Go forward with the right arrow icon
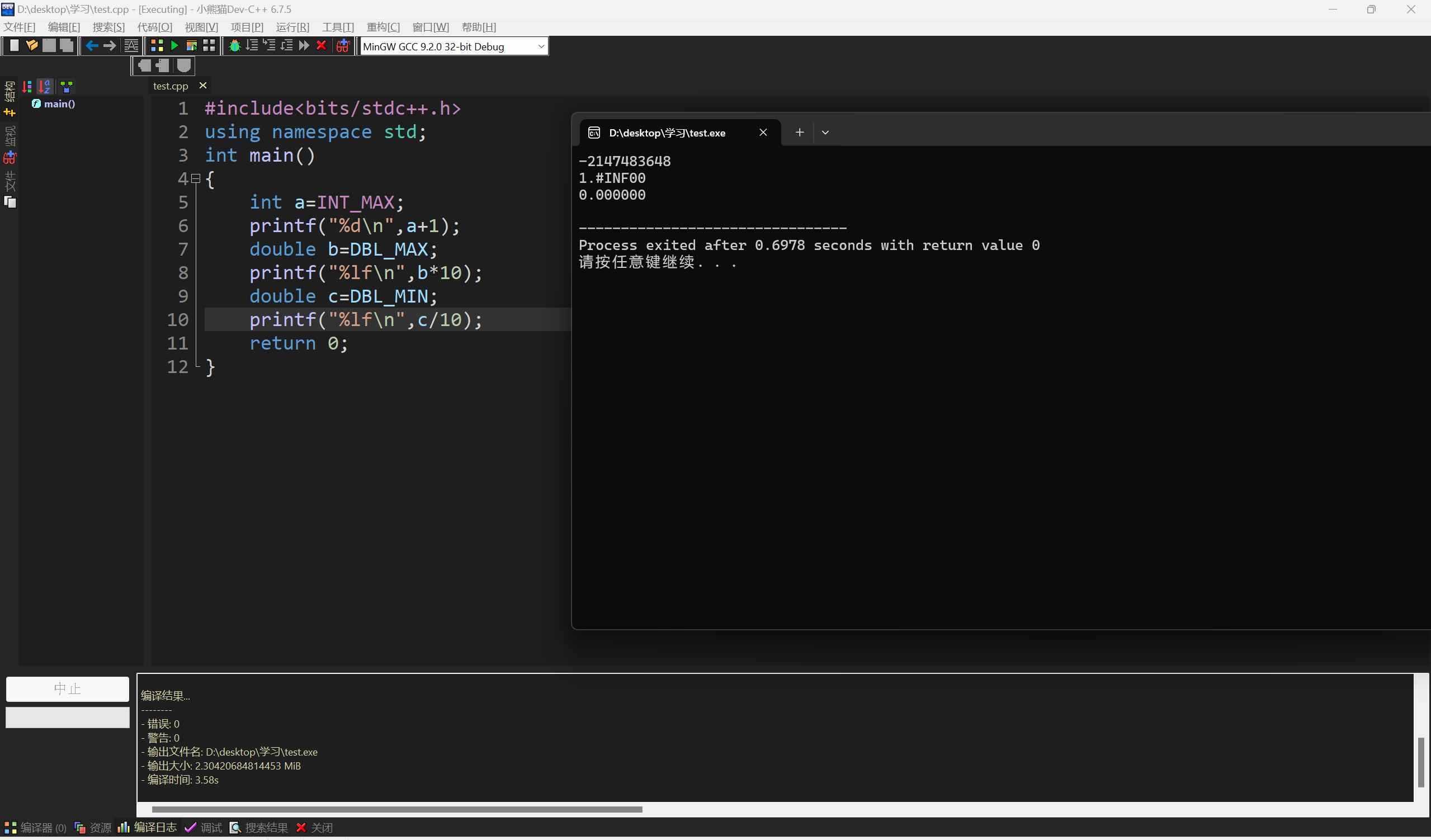The width and height of the screenshot is (1431, 840). click(109, 46)
